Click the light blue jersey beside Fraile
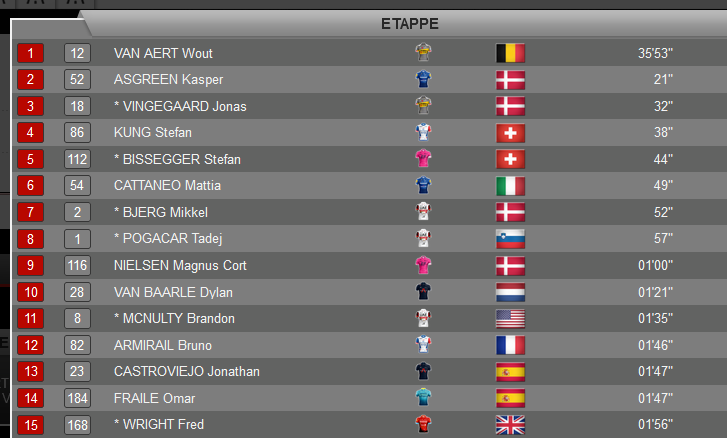 (423, 397)
